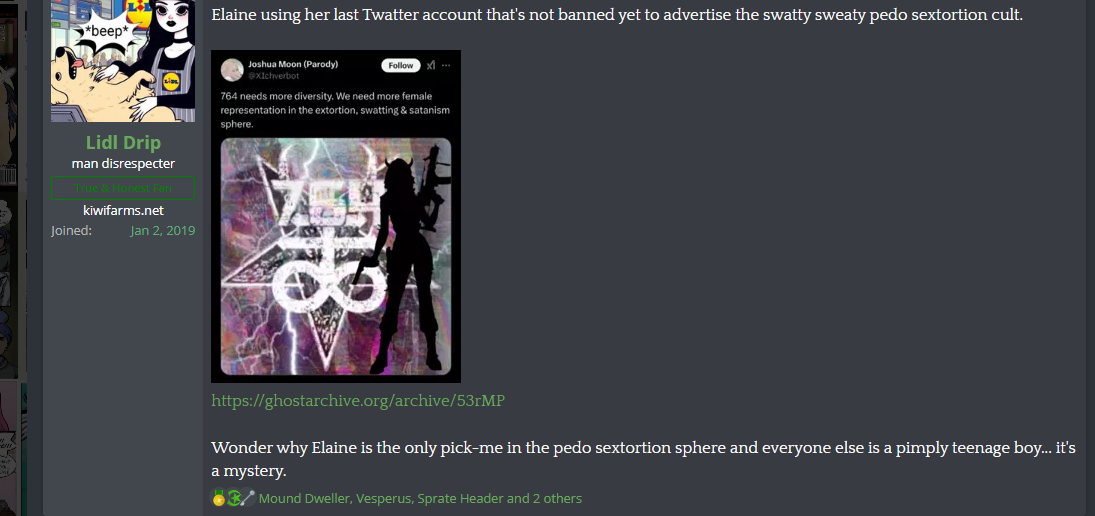The height and width of the screenshot is (516, 1095).
Task: Open the three-dot menu in the tweet
Action: click(446, 65)
